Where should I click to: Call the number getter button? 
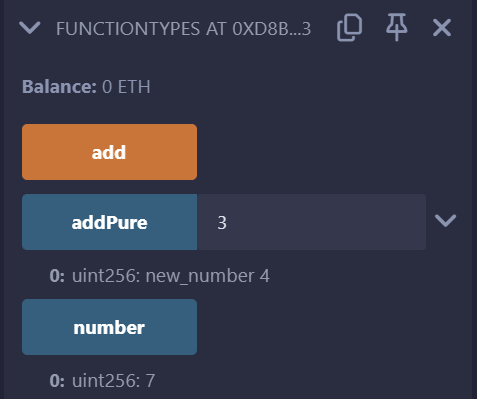pyautogui.click(x=109, y=327)
